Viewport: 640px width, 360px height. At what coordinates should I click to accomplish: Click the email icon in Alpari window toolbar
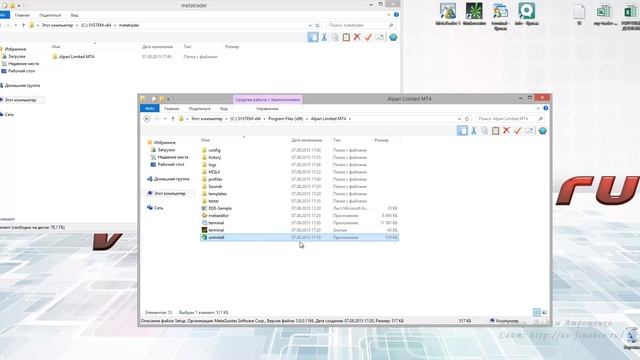[529, 131]
